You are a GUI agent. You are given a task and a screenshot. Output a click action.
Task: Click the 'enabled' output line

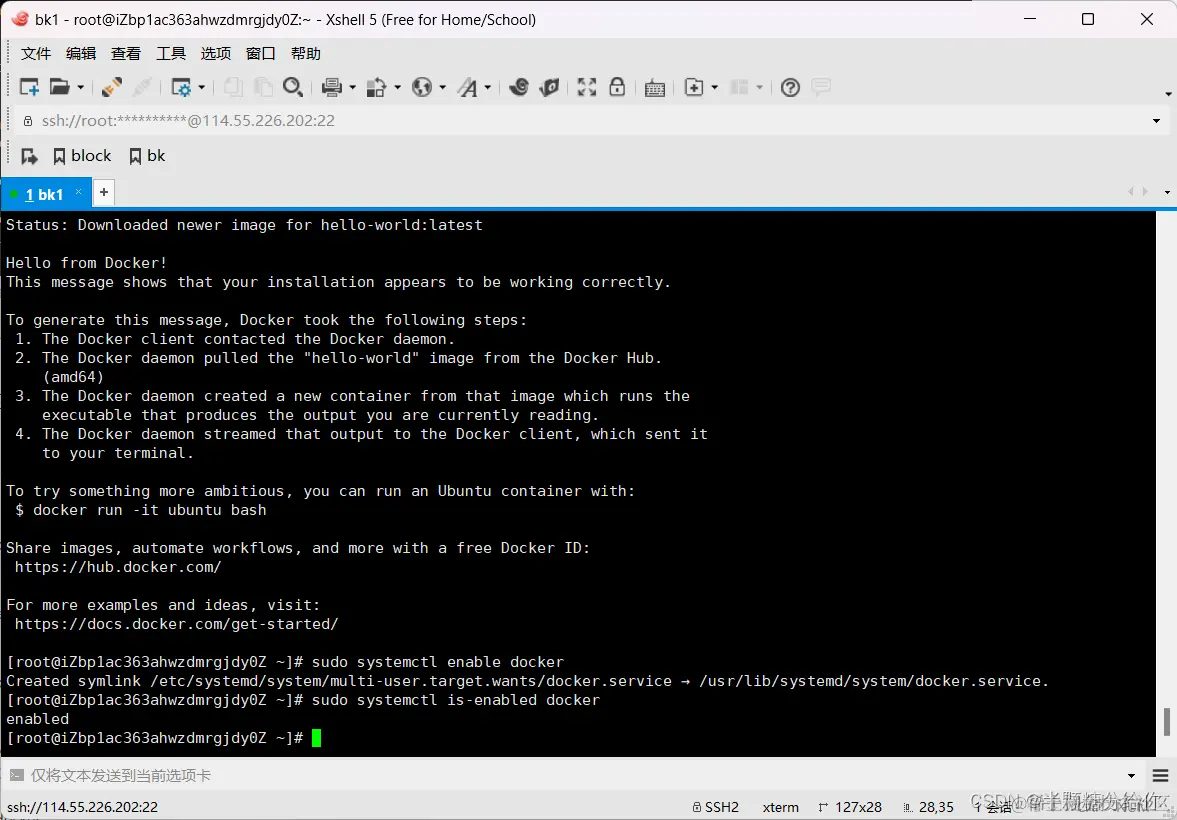pos(38,719)
